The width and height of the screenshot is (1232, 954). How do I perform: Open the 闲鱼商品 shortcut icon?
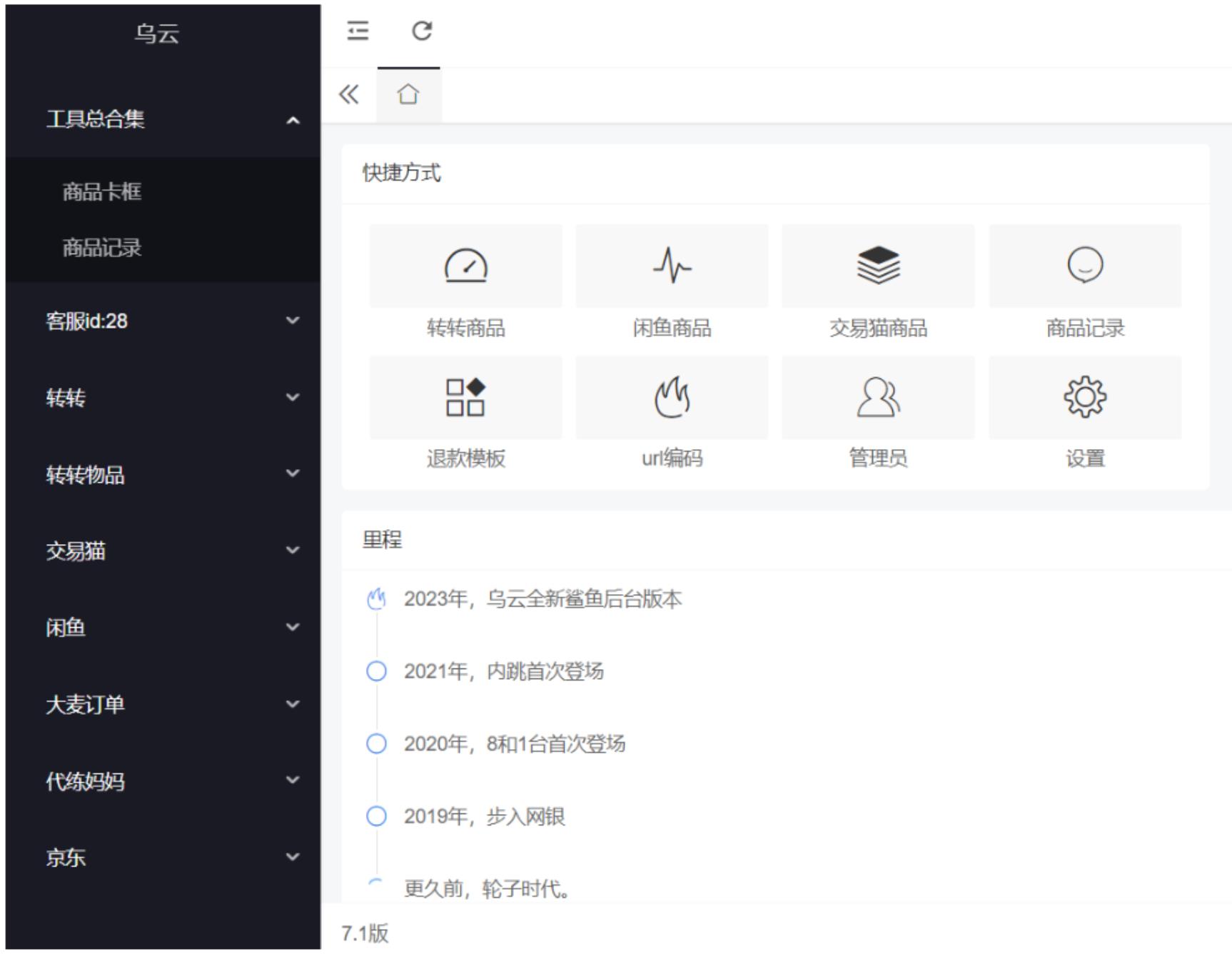tap(671, 266)
